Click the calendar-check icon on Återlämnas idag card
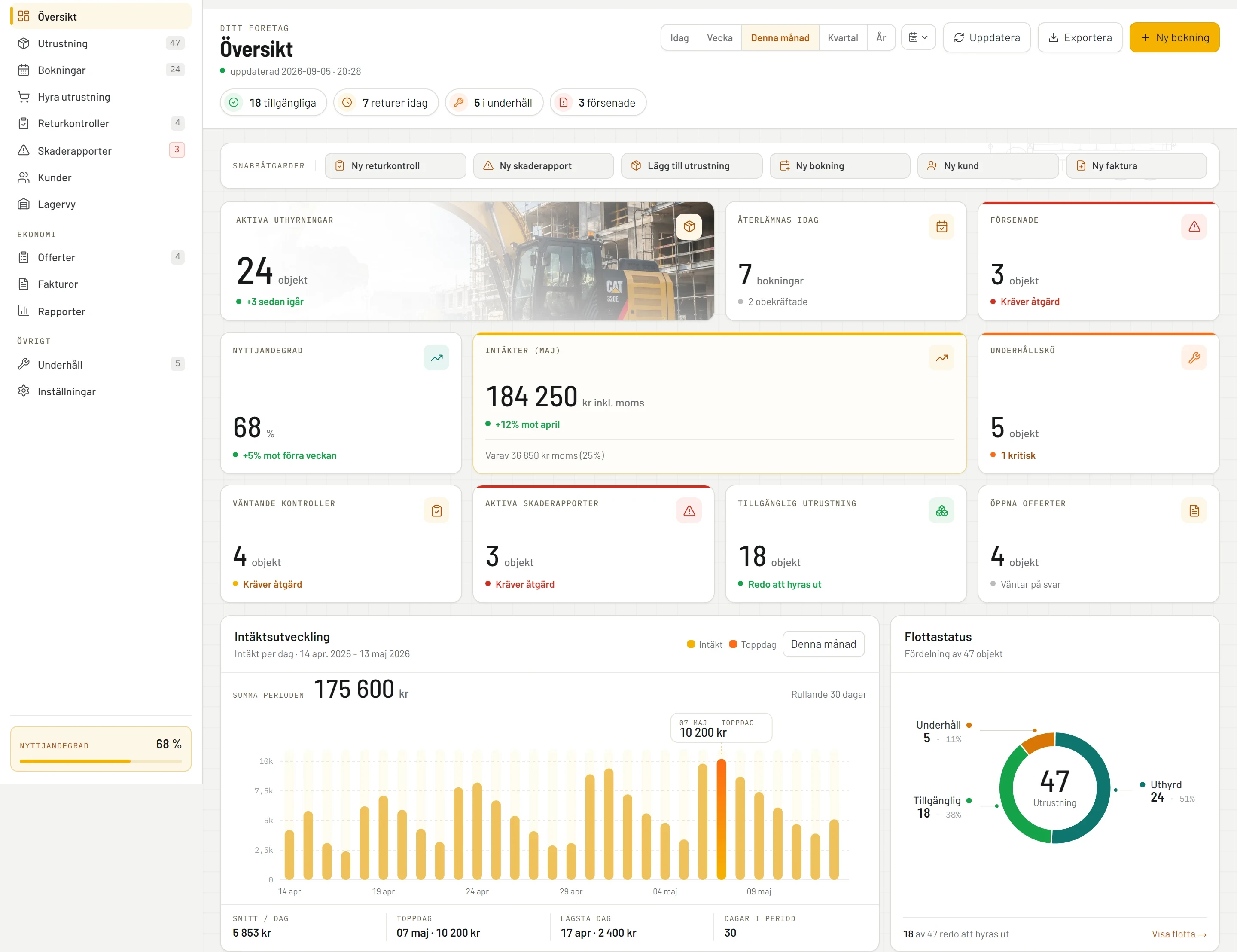 [x=941, y=227]
